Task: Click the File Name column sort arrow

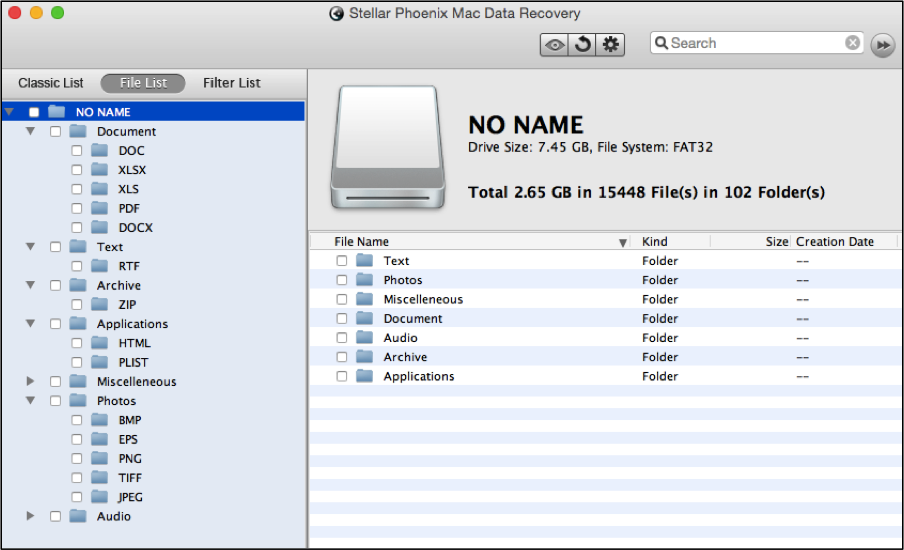Action: 623,243
